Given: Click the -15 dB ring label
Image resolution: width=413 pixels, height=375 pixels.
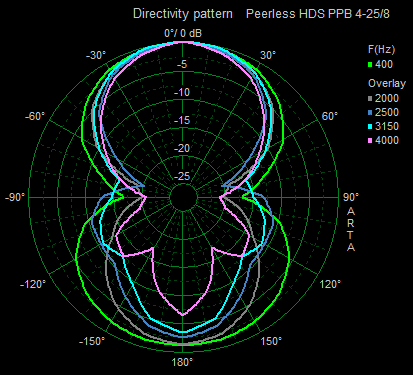Looking at the screenshot, I should coord(182,120).
